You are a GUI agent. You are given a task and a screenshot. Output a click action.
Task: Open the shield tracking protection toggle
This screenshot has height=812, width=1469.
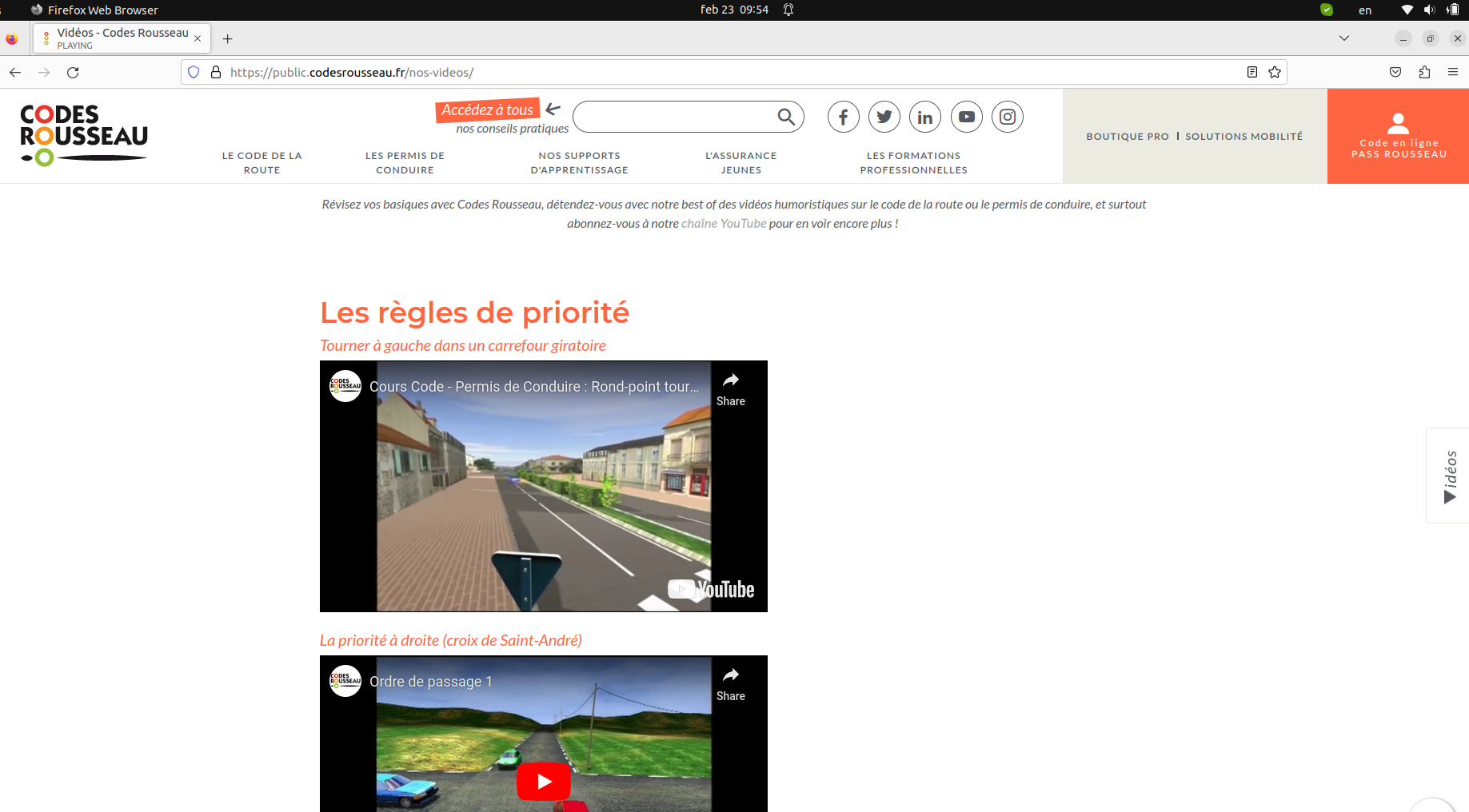(x=193, y=72)
